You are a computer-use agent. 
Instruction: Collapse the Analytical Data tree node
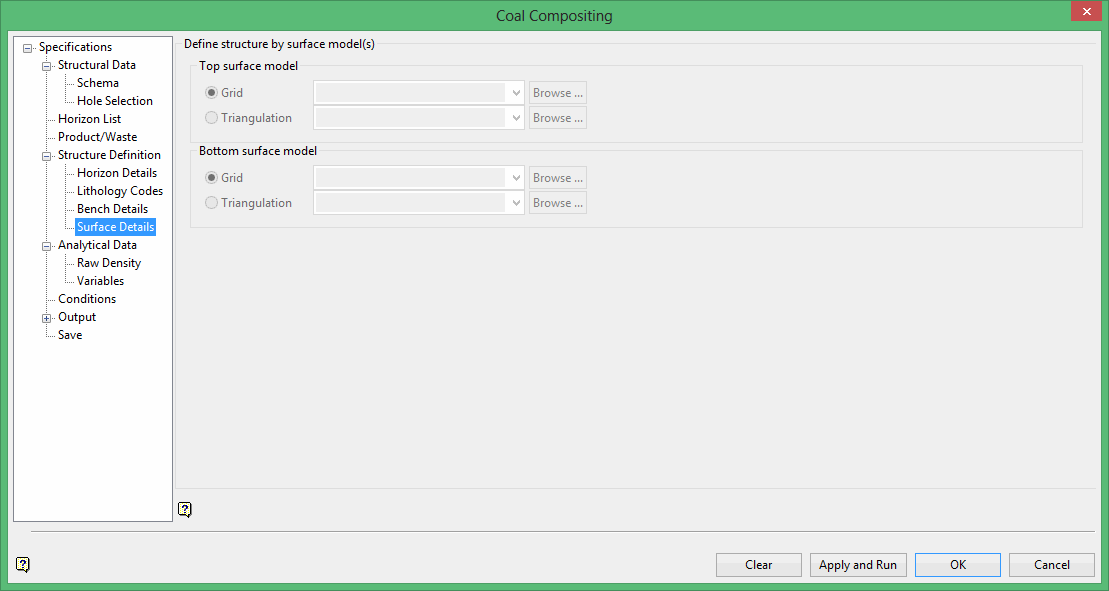(47, 246)
